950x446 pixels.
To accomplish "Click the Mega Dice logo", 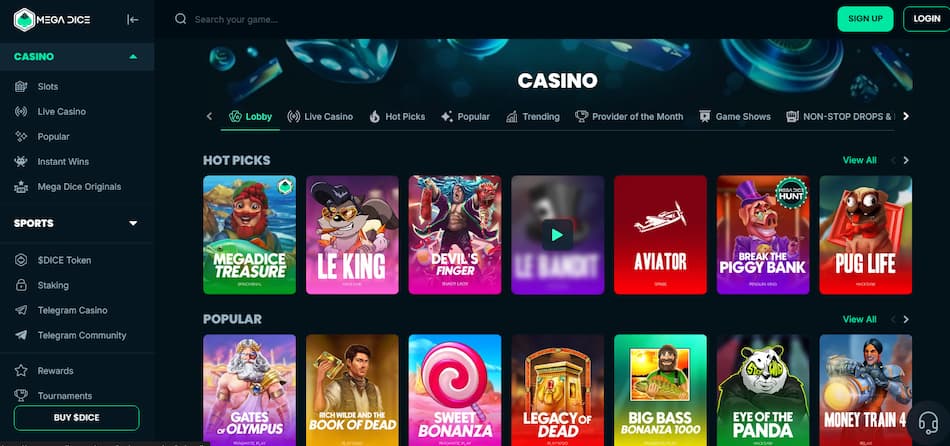I will pyautogui.click(x=52, y=19).
